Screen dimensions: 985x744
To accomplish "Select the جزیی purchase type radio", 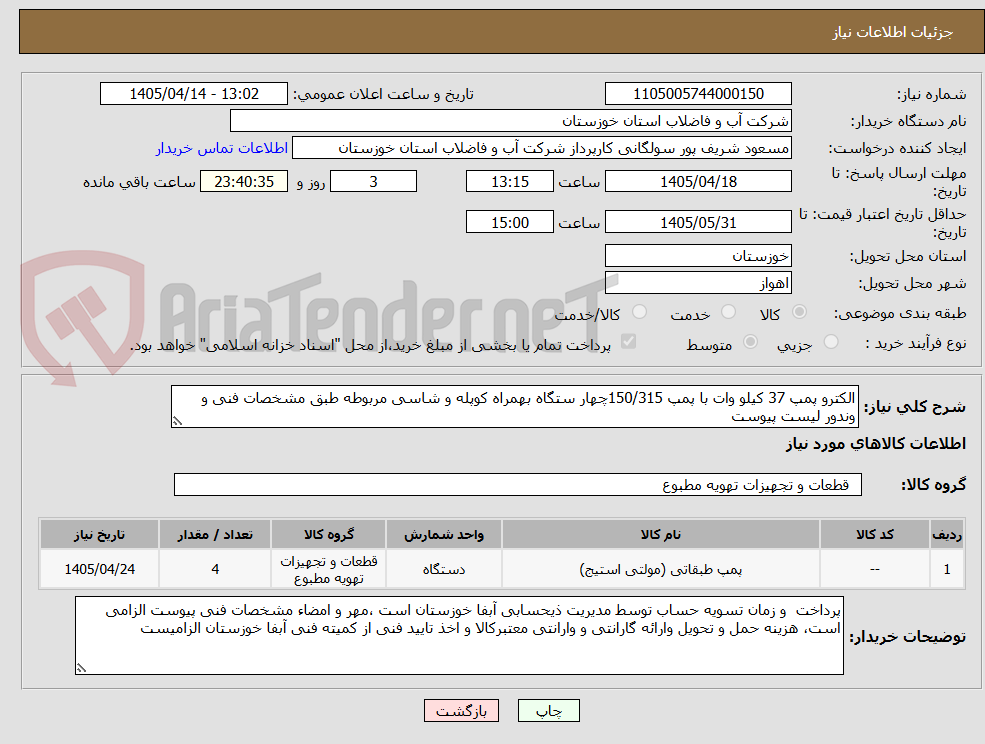I will coord(831,342).
